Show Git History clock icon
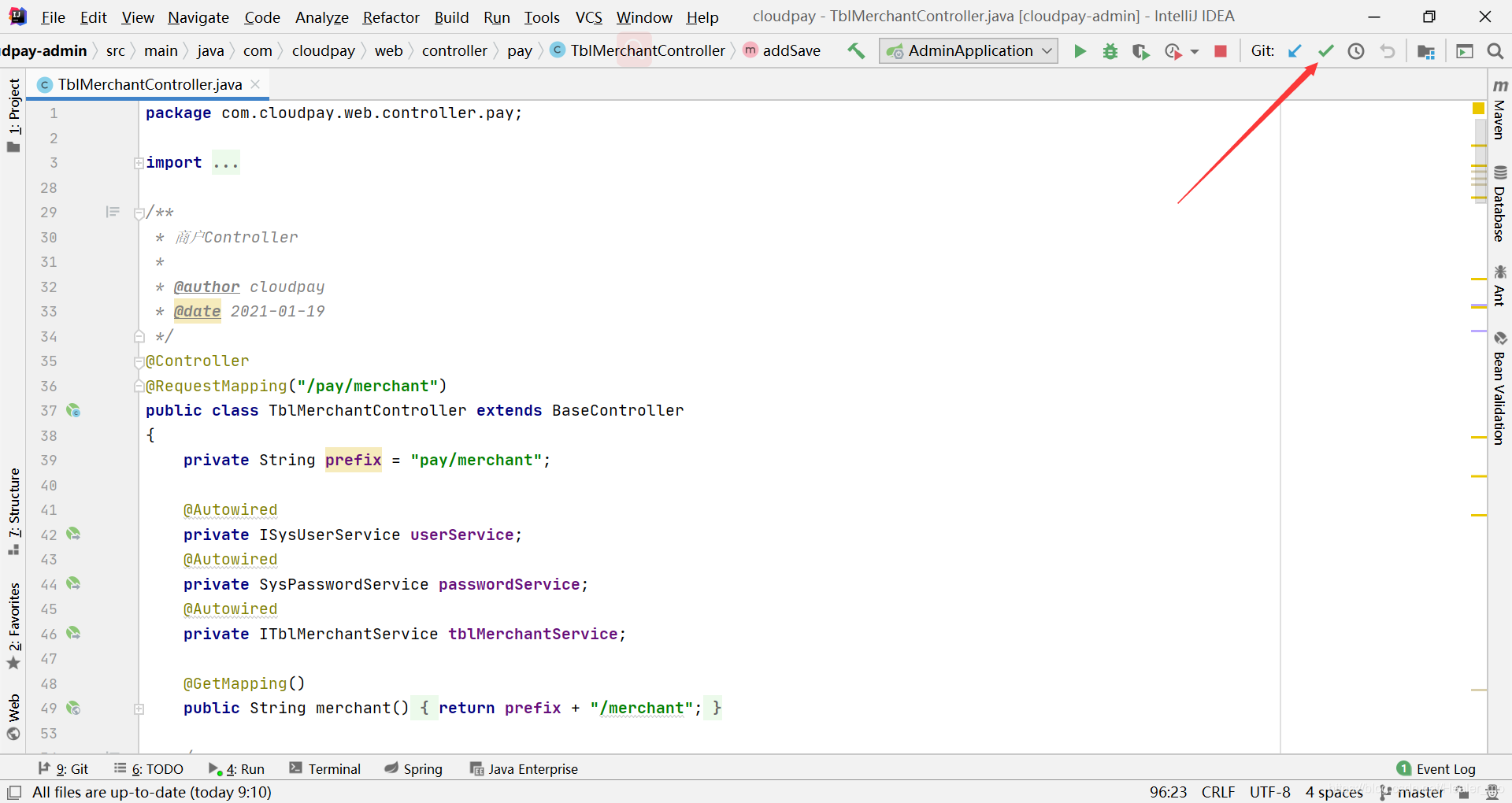Image resolution: width=1512 pixels, height=803 pixels. [1356, 51]
